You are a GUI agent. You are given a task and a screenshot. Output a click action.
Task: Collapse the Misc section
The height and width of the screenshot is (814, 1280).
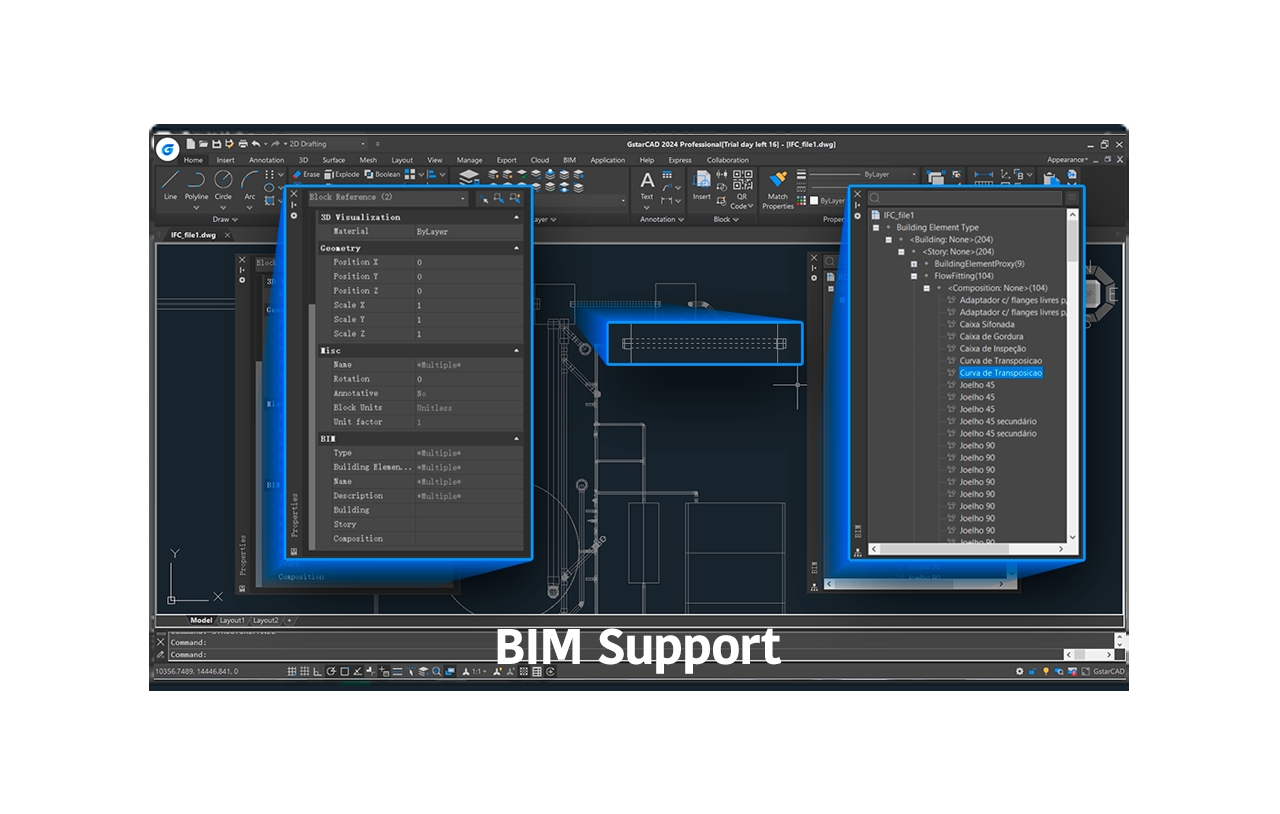516,351
